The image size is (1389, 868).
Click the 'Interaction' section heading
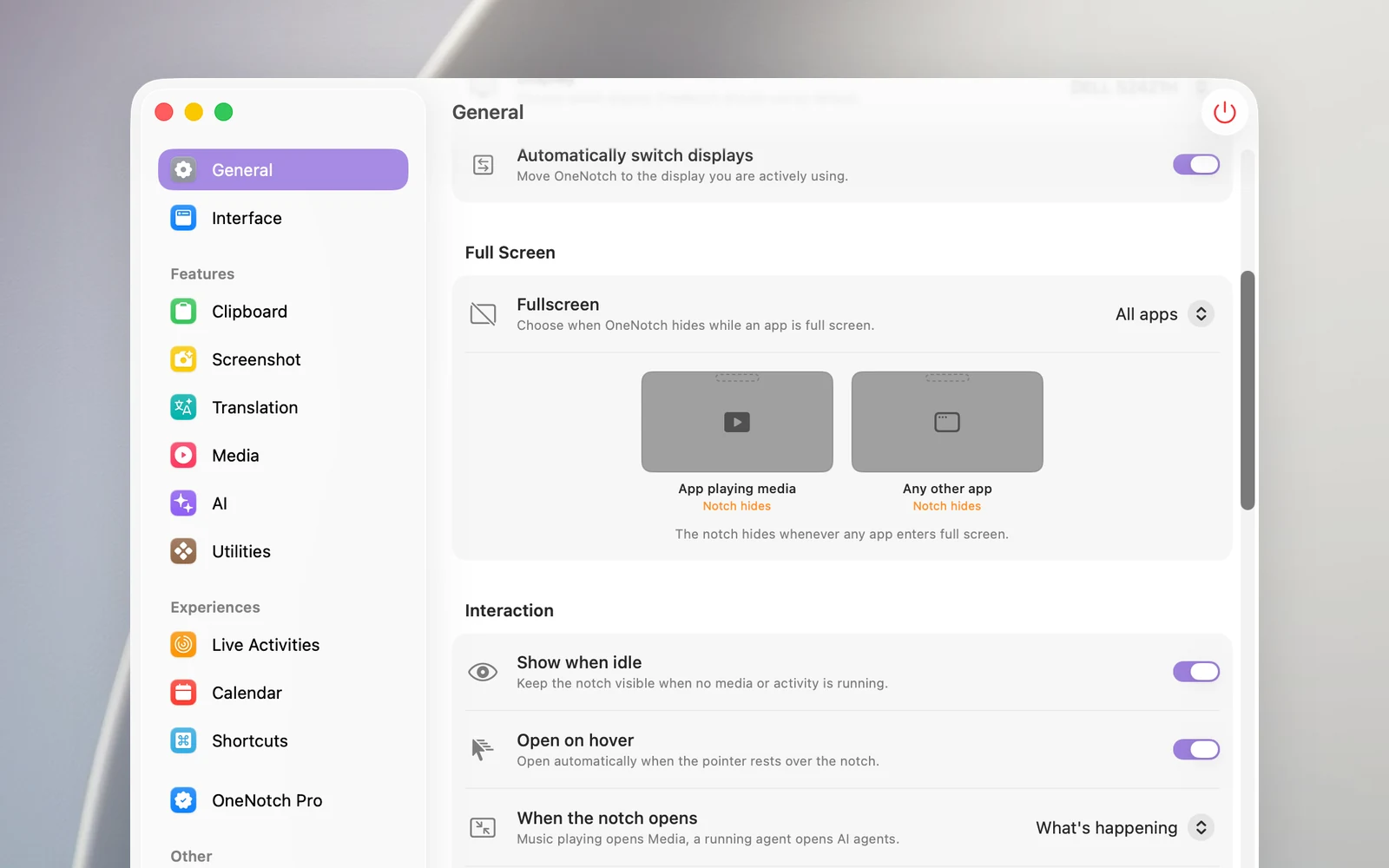click(509, 610)
